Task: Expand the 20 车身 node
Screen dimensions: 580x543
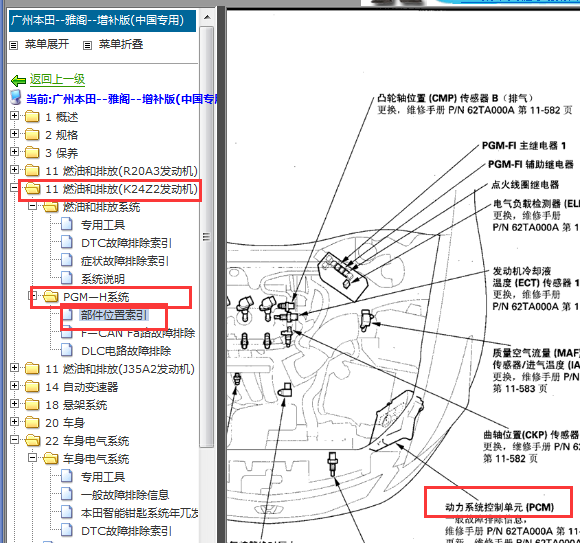Action: pos(14,421)
